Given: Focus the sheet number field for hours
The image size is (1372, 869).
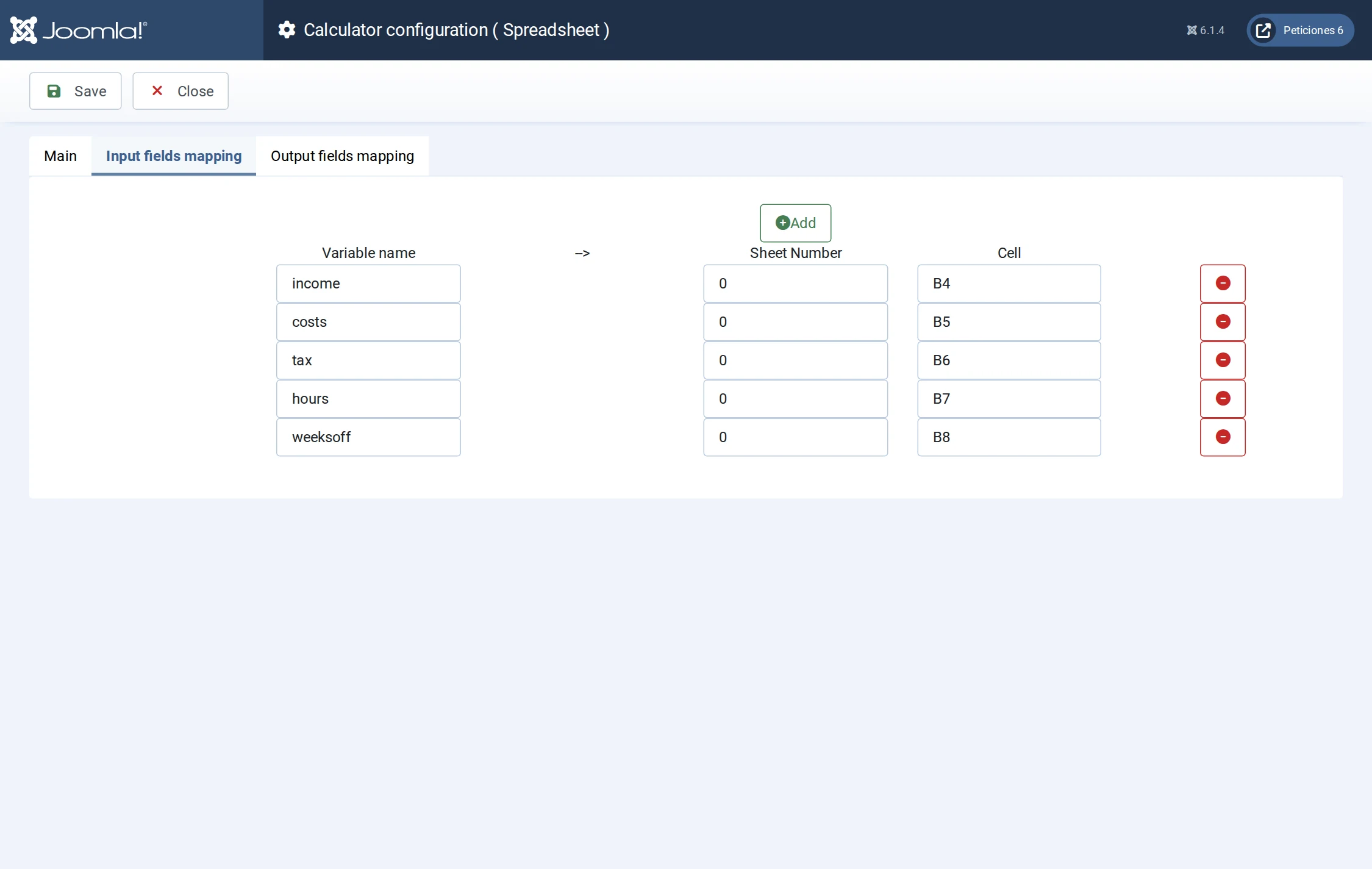Looking at the screenshot, I should pos(795,398).
